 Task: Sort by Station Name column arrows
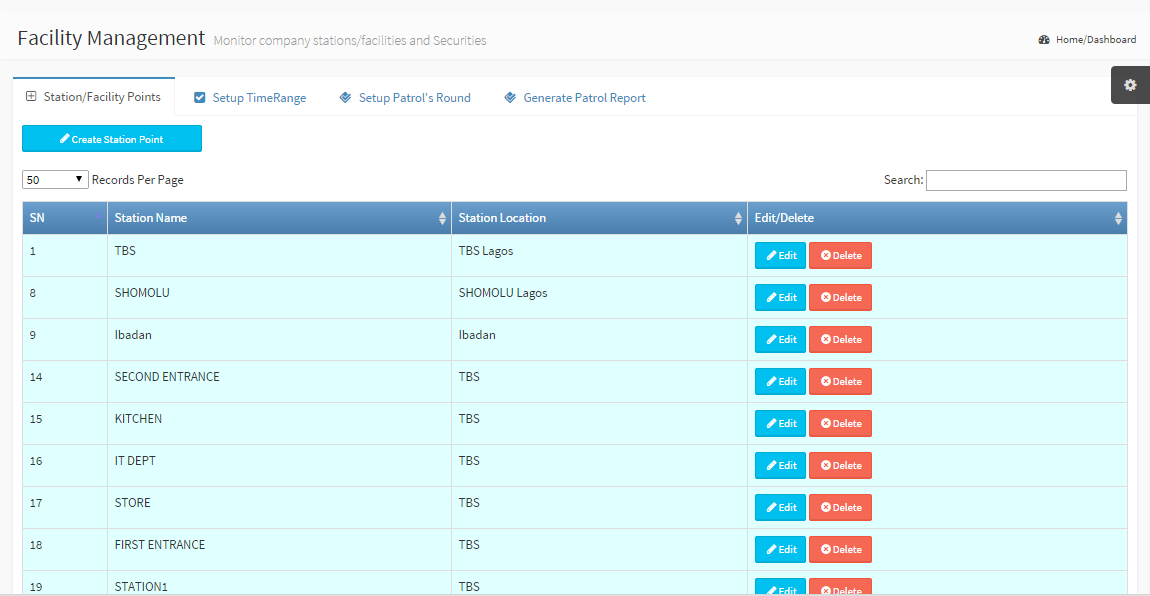(x=442, y=219)
